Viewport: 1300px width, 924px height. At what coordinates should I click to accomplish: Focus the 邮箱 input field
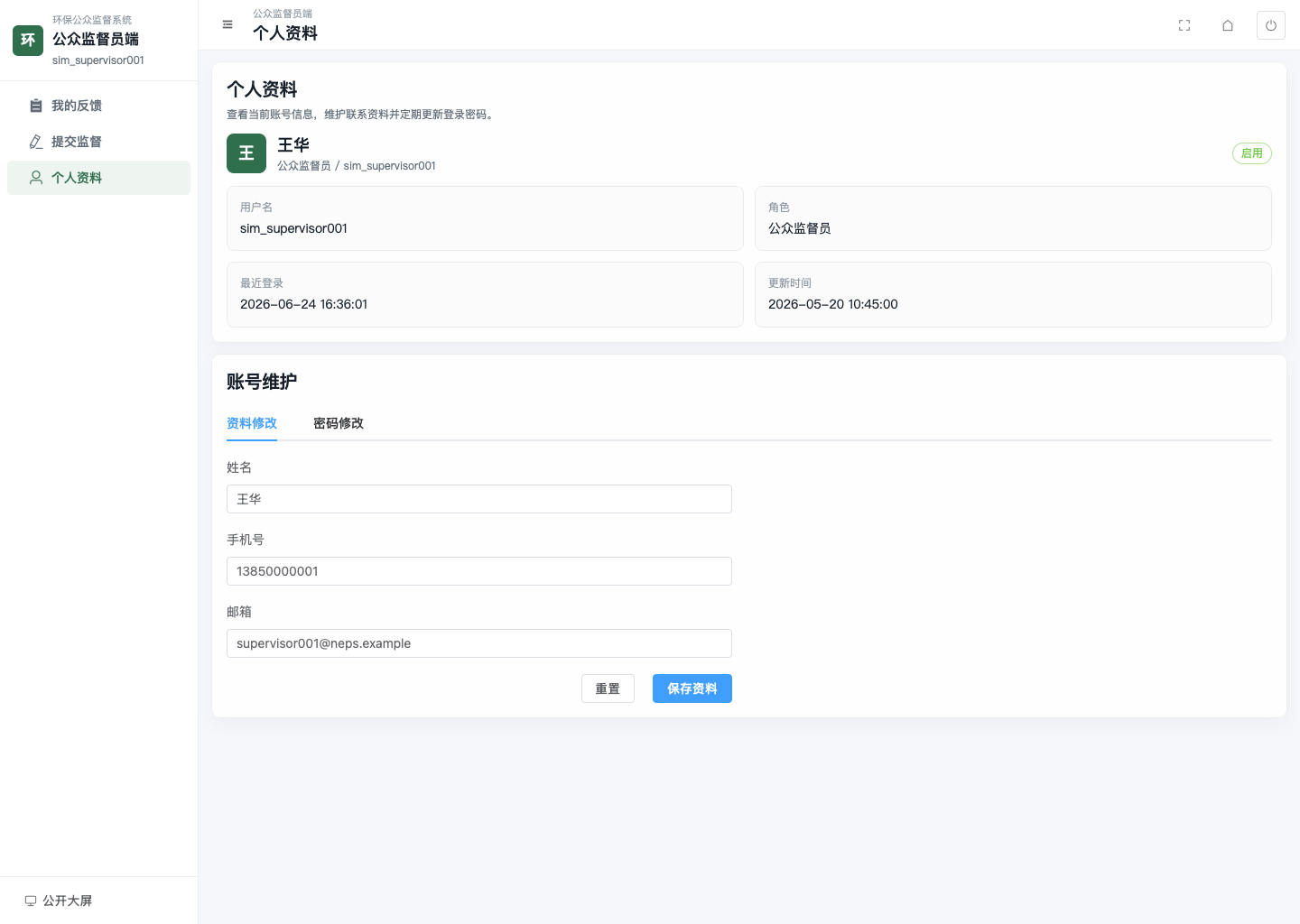pyautogui.click(x=479, y=643)
